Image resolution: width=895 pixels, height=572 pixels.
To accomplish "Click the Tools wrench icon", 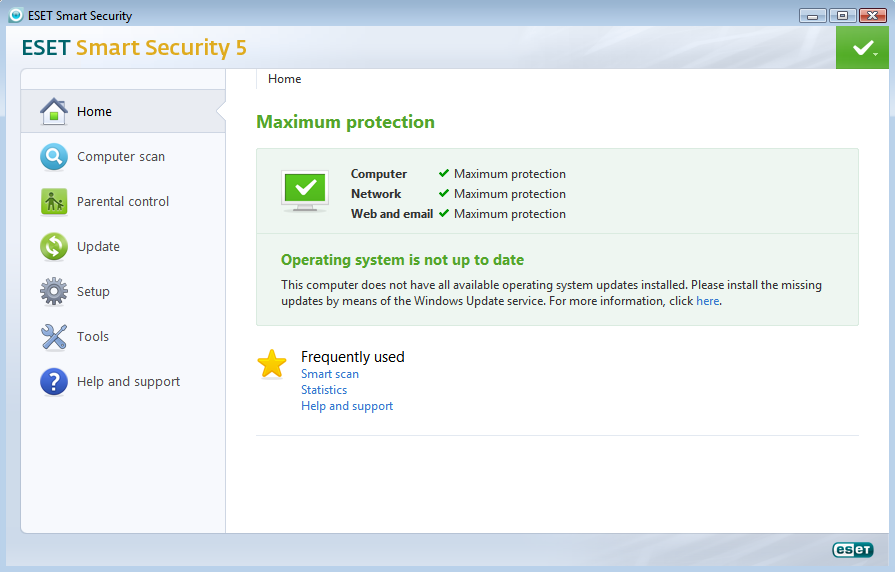I will point(54,337).
